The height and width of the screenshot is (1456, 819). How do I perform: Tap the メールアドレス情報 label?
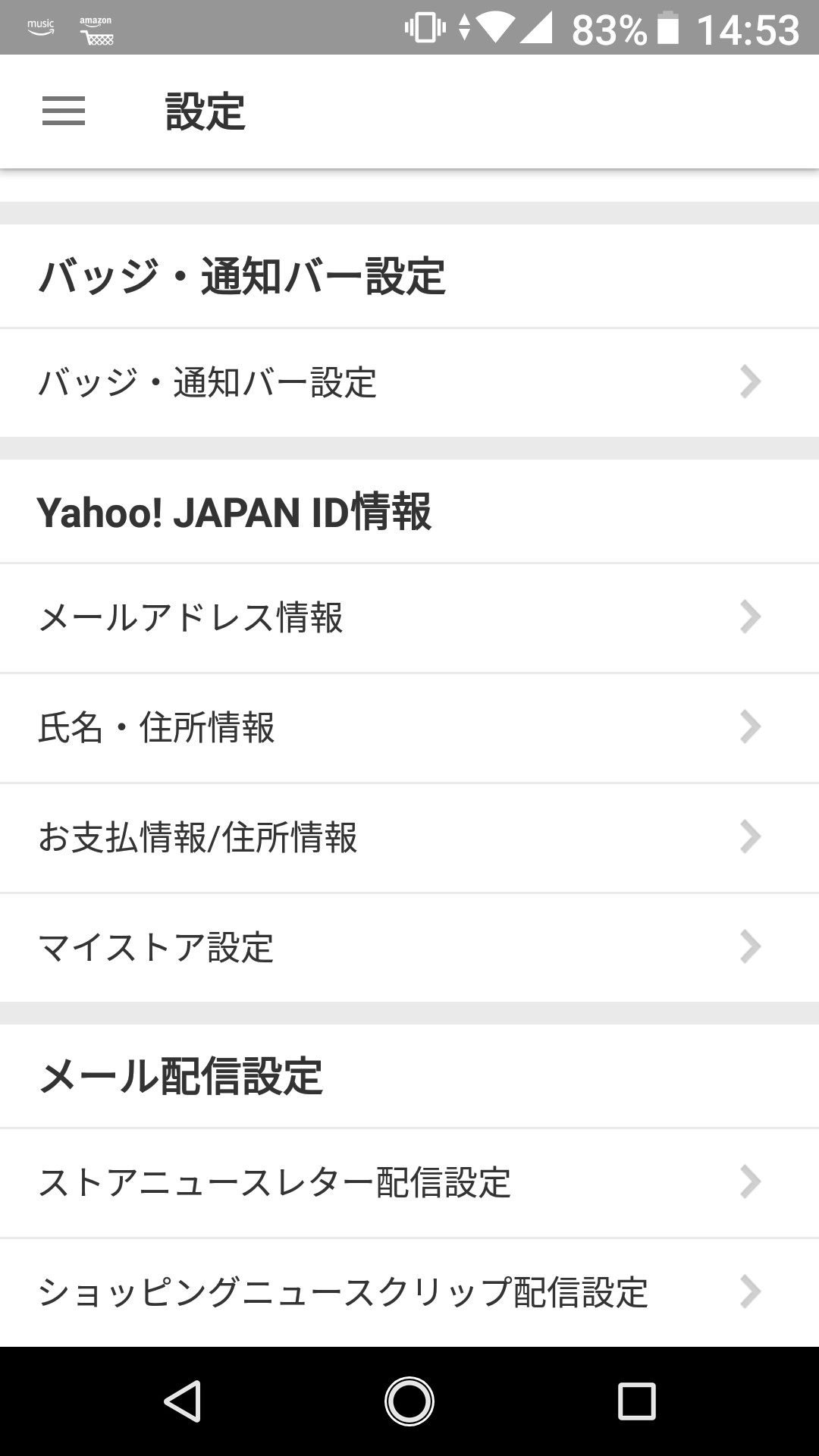pos(191,617)
